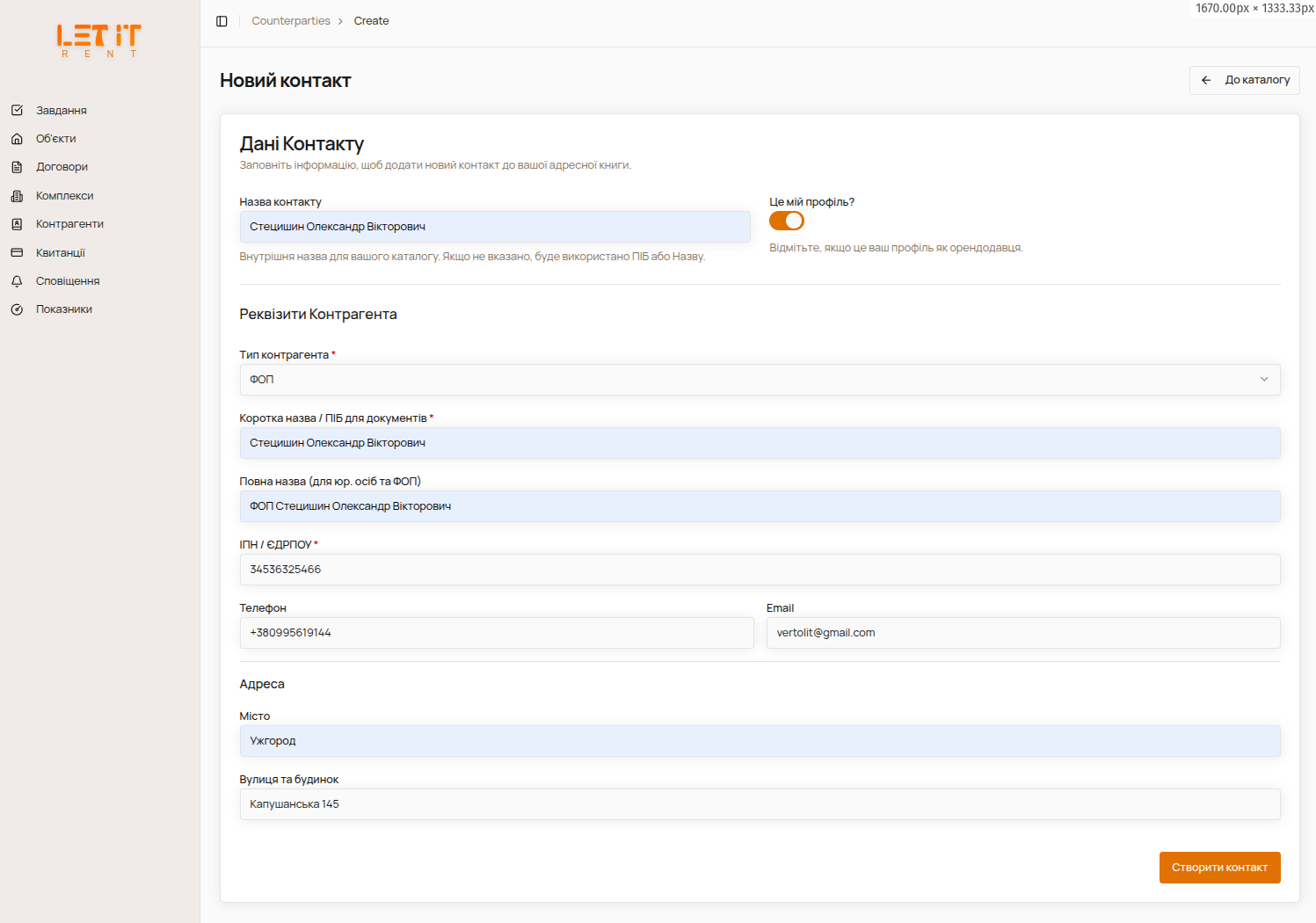Click the house icon for Об'єкти

point(17,139)
